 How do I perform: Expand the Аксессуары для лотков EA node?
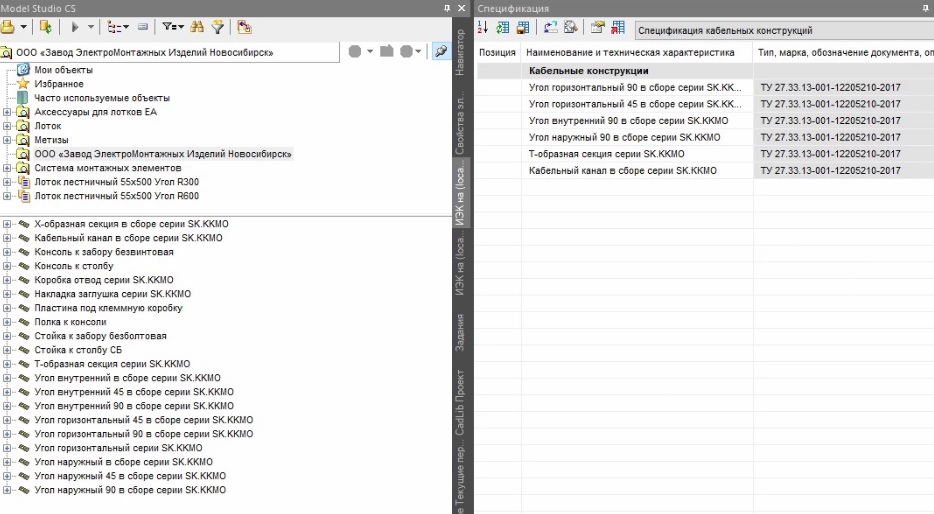7,112
